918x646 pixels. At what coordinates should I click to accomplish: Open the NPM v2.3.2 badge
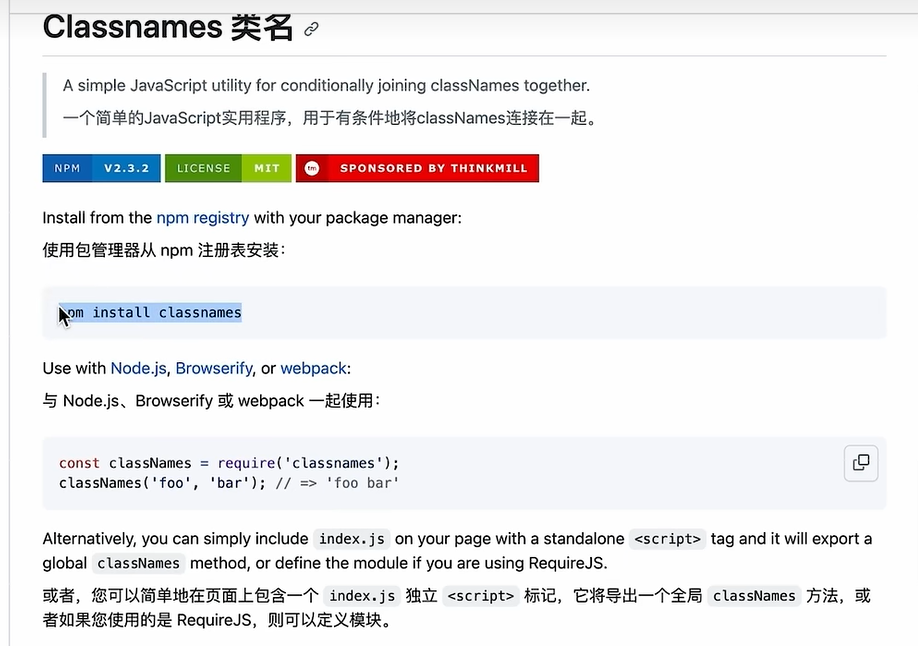click(x=101, y=168)
